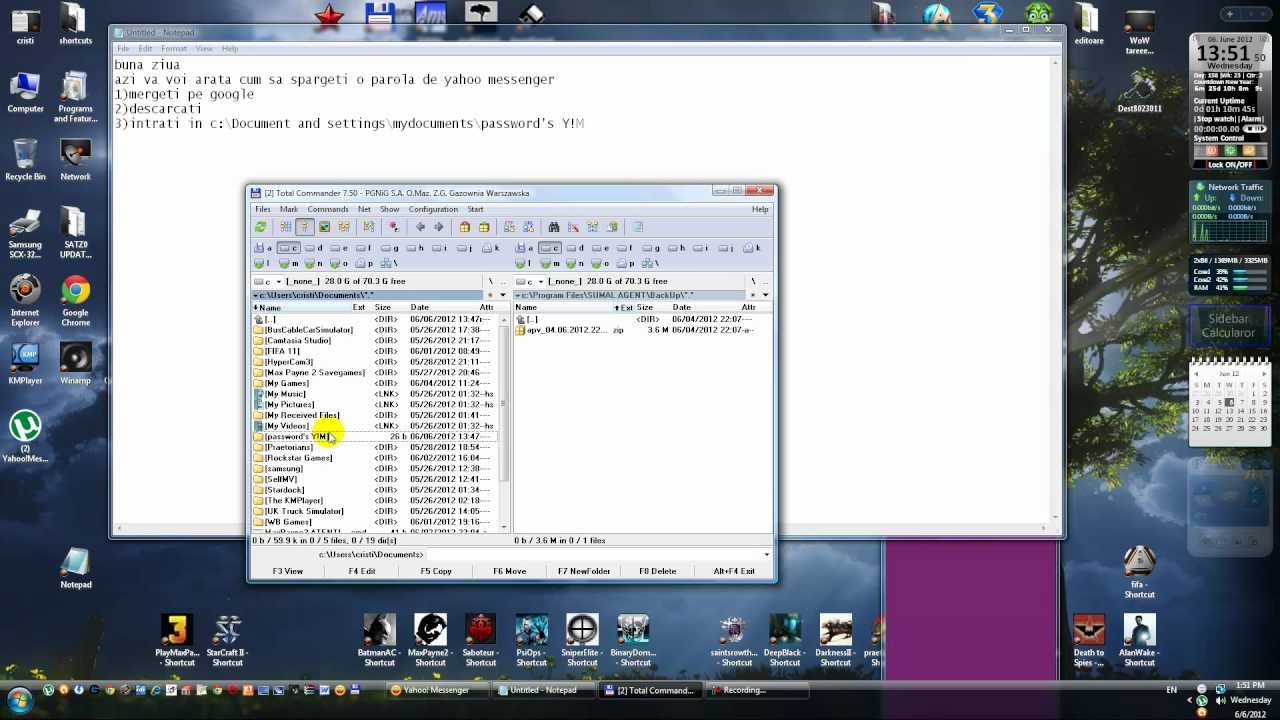Open Edit menu in Notepad window

tap(145, 48)
